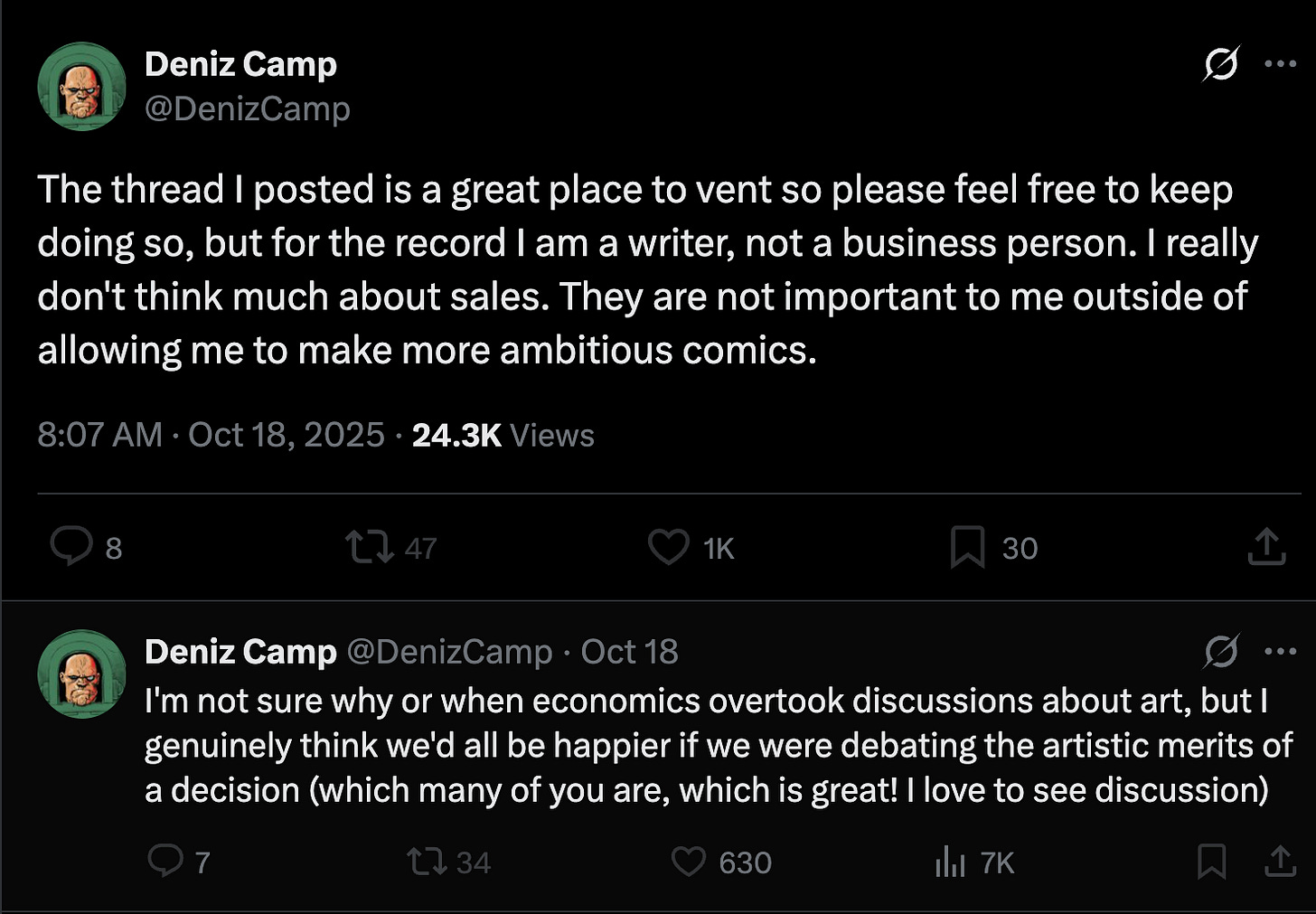This screenshot has width=1316, height=914.
Task: Like the second tweet with 630 likes
Action: tap(689, 861)
